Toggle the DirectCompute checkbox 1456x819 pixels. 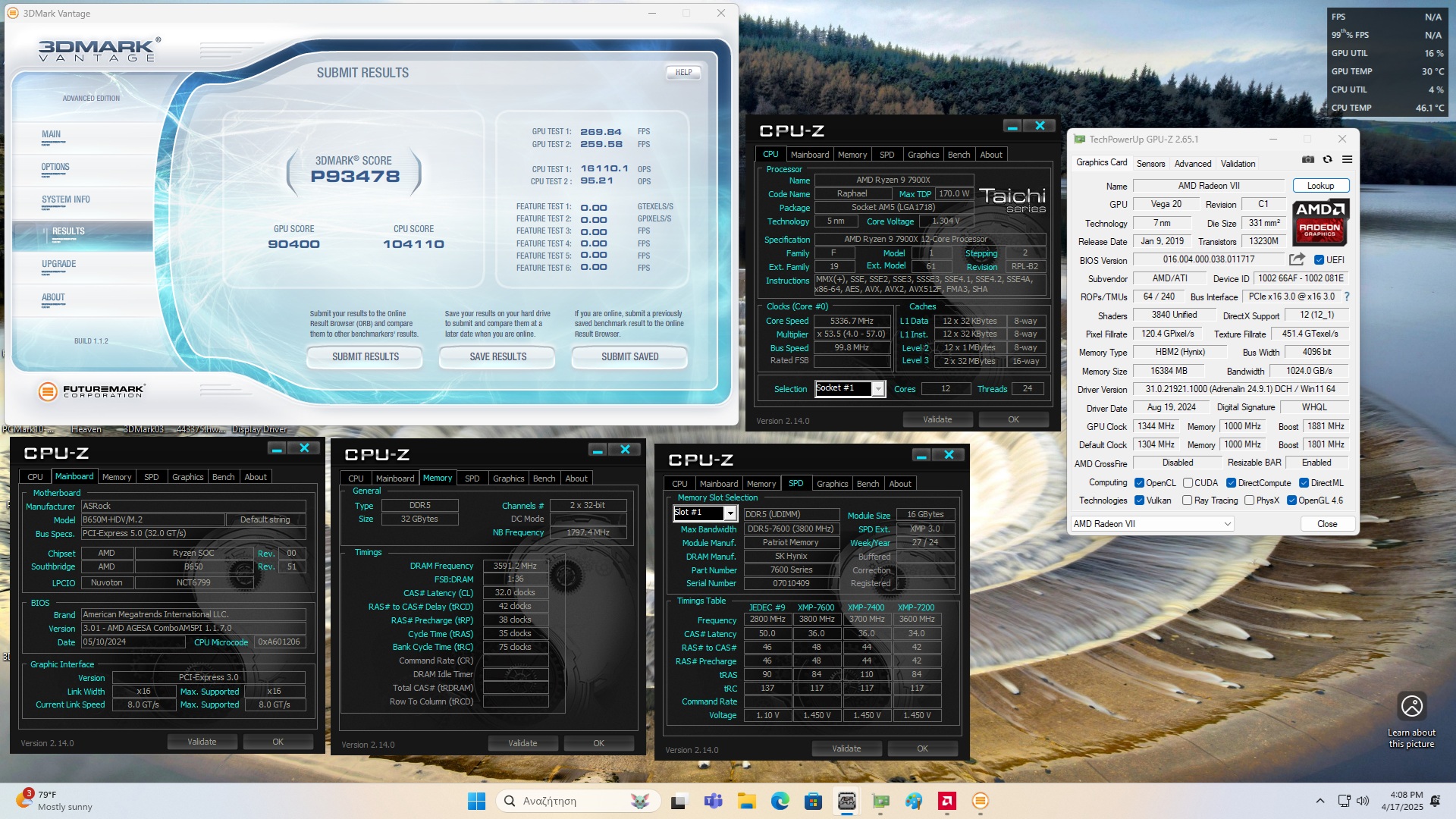pos(1231,483)
